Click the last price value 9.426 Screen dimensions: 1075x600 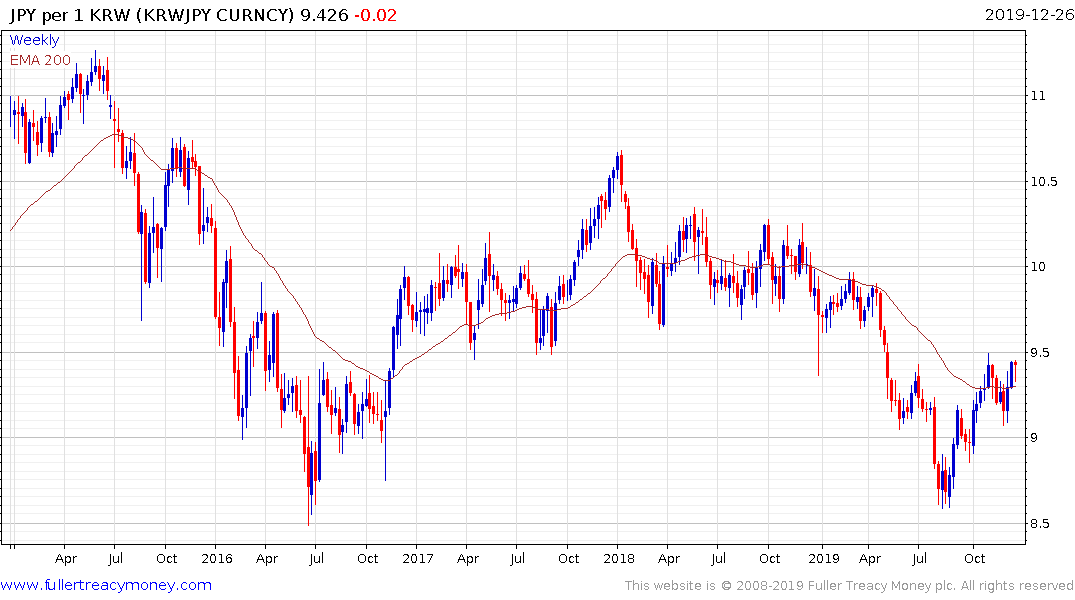(x=324, y=15)
